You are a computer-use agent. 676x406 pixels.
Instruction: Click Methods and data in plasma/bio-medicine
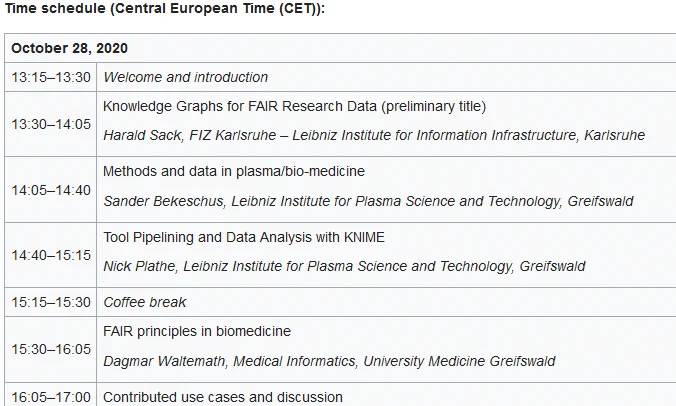pos(234,172)
